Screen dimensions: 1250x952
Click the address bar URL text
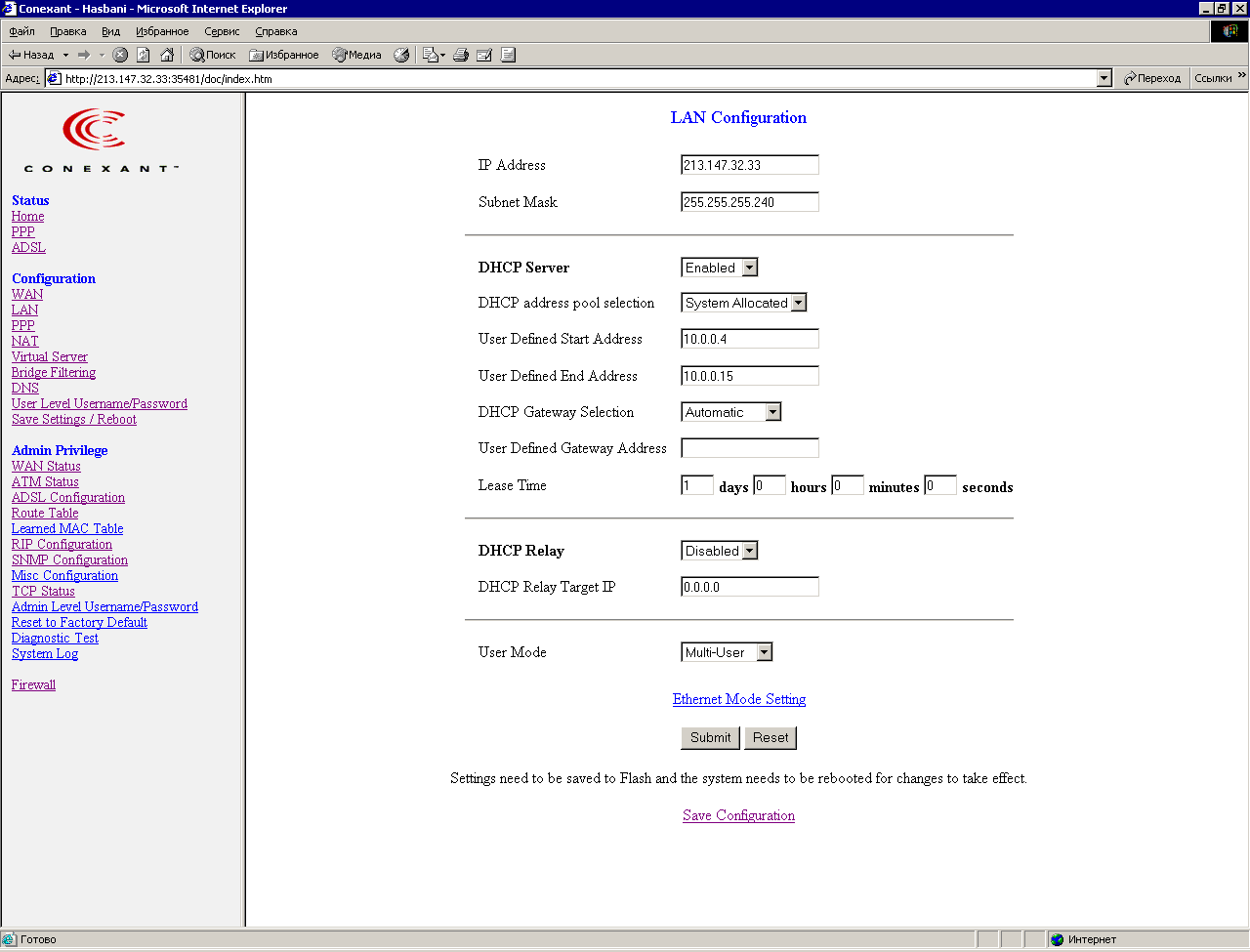[169, 79]
